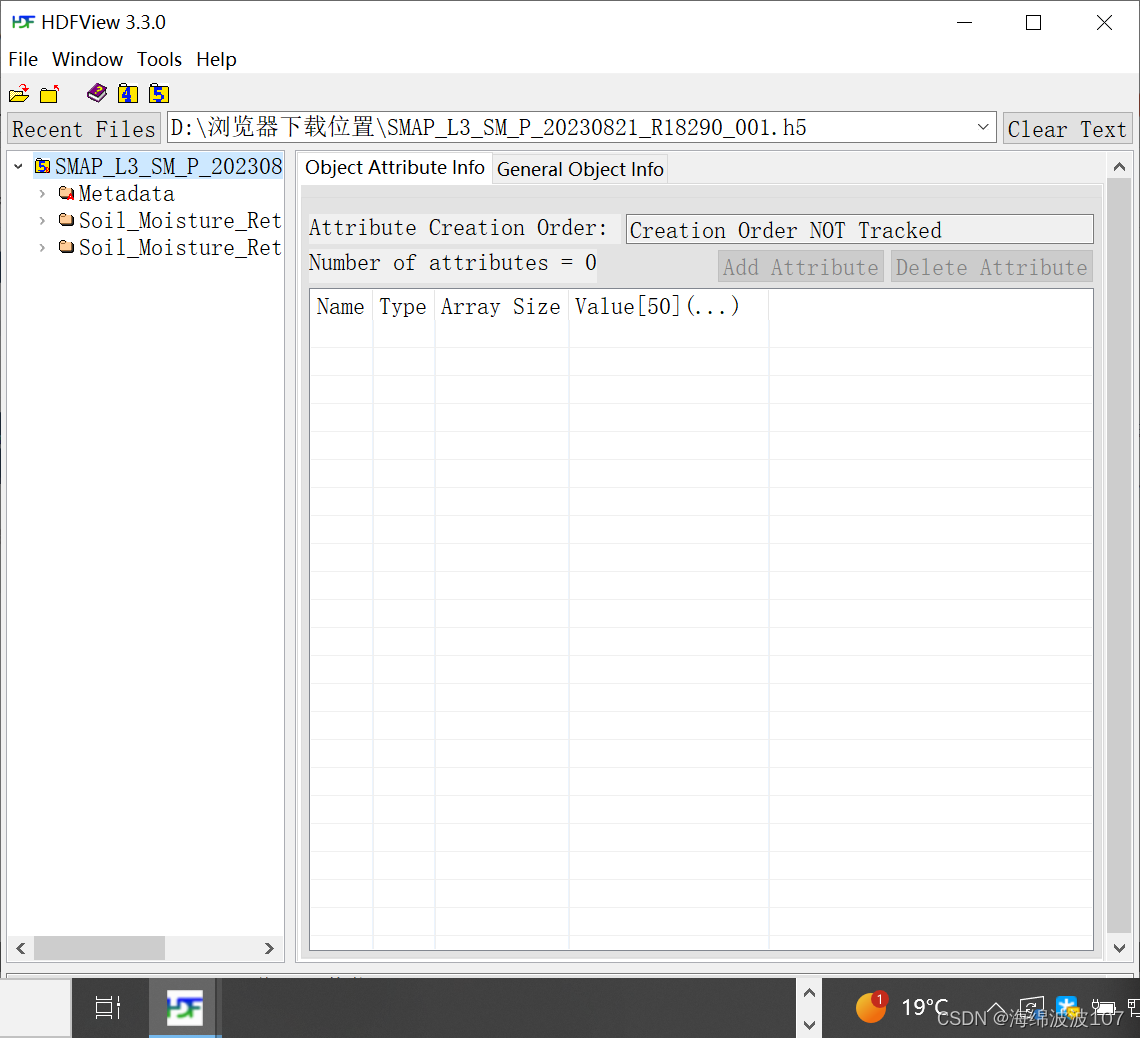Open the Help menu
Screen dimensions: 1140x1038
click(216, 59)
